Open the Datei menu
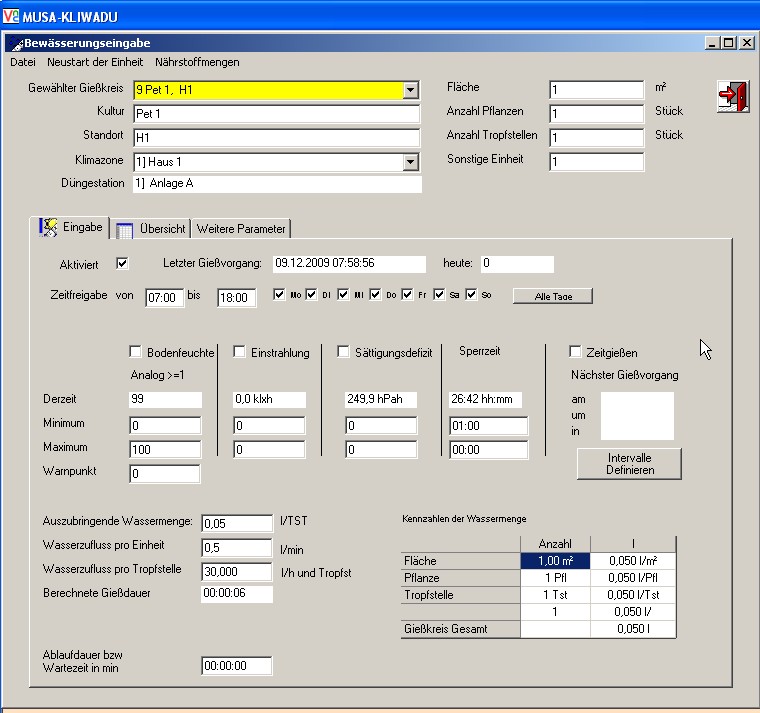 [23, 62]
